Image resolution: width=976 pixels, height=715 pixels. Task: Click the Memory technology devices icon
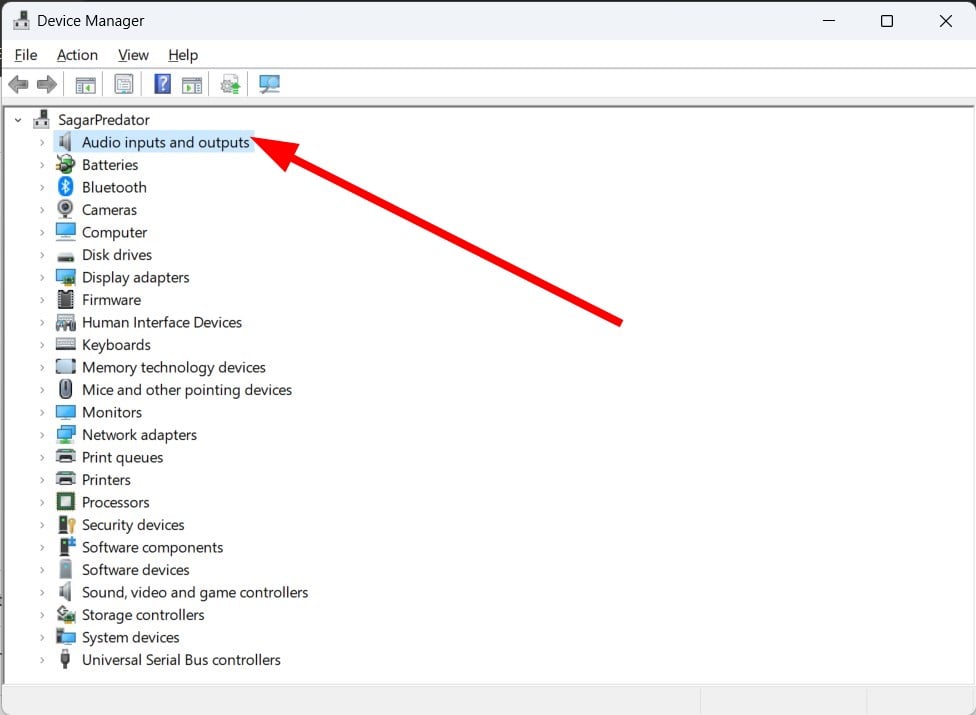(65, 367)
